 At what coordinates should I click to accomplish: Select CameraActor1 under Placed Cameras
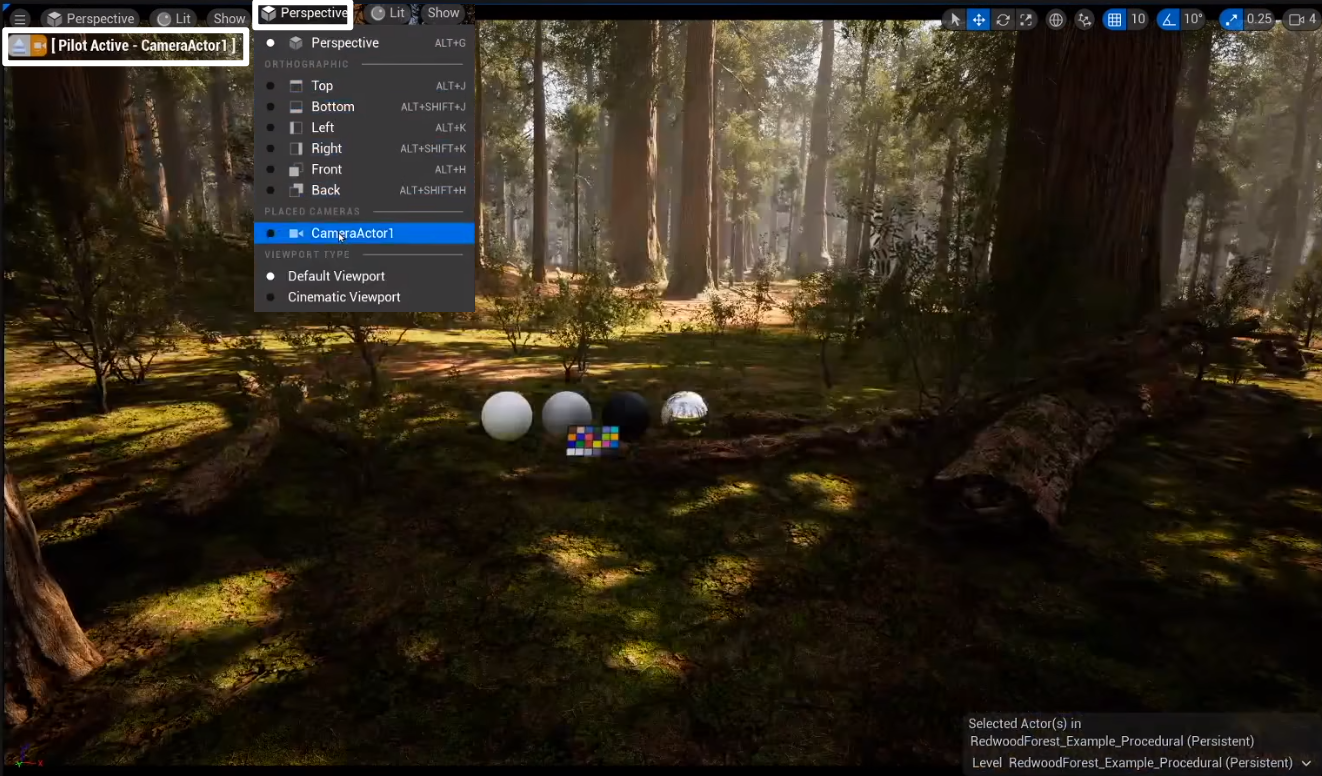pos(365,233)
